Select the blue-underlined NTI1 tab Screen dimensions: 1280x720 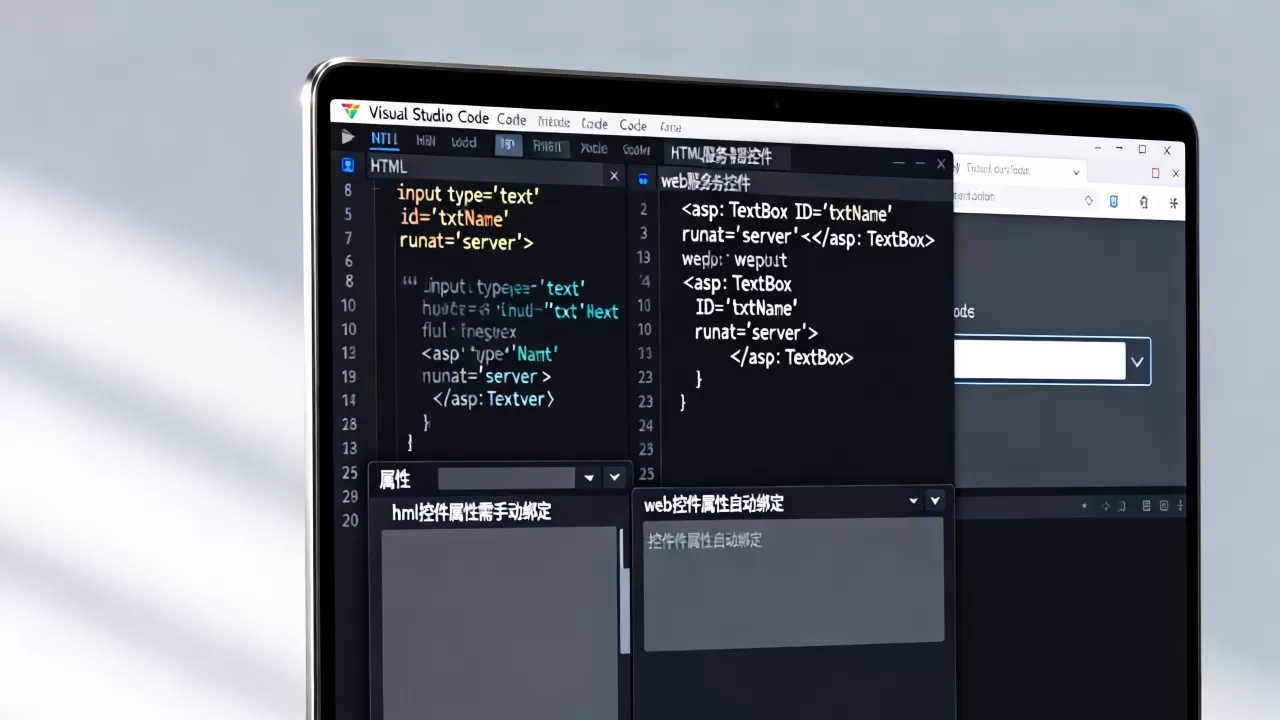click(384, 140)
